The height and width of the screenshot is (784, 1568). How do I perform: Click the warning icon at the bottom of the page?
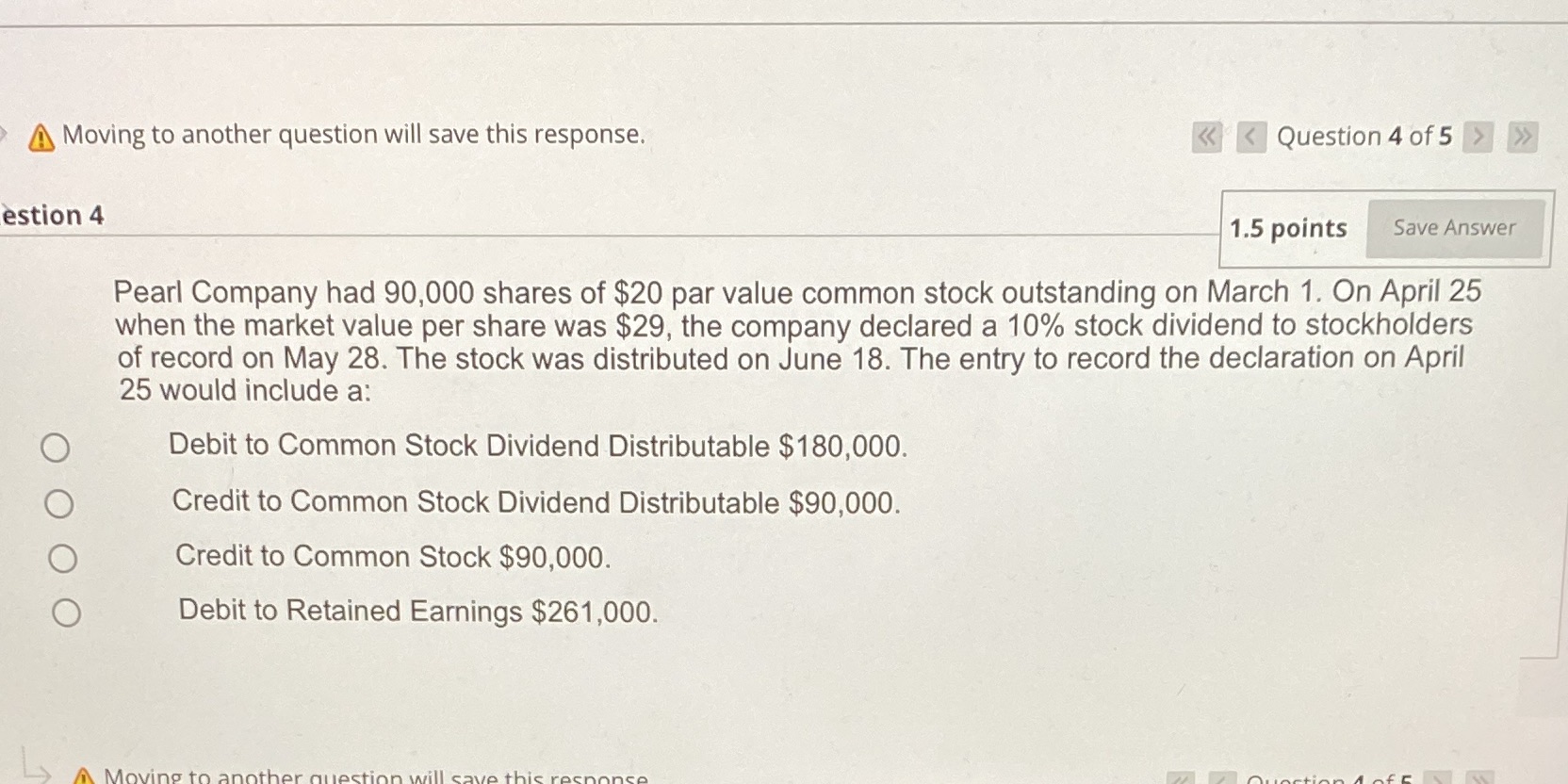[x=85, y=776]
